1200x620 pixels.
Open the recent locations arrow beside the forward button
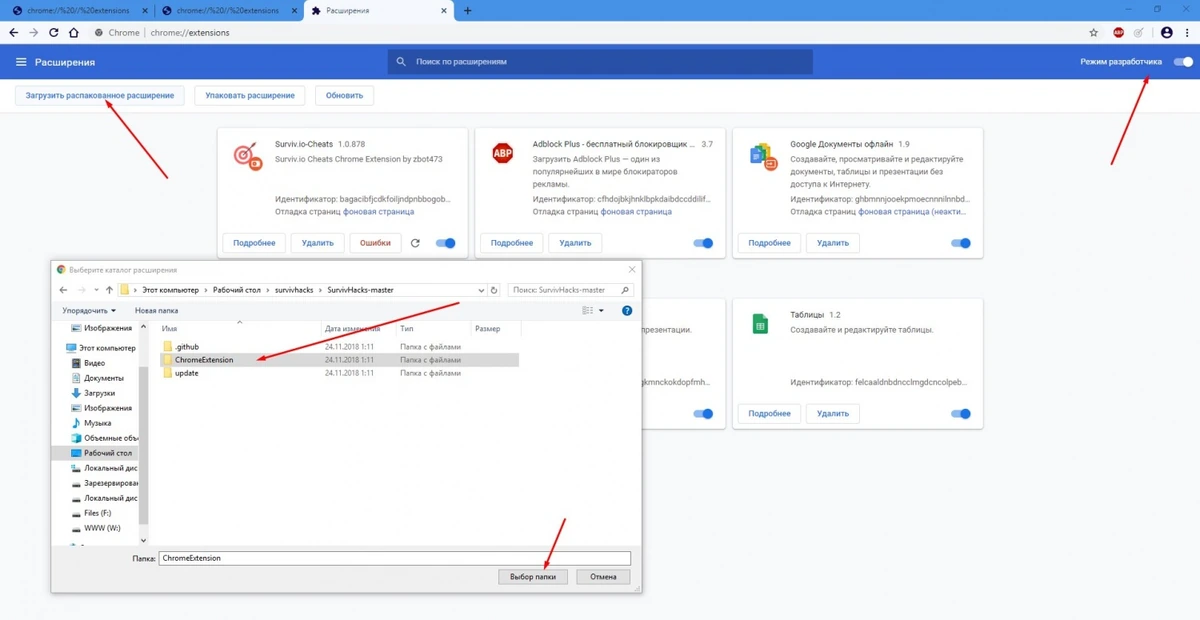pyautogui.click(x=95, y=290)
